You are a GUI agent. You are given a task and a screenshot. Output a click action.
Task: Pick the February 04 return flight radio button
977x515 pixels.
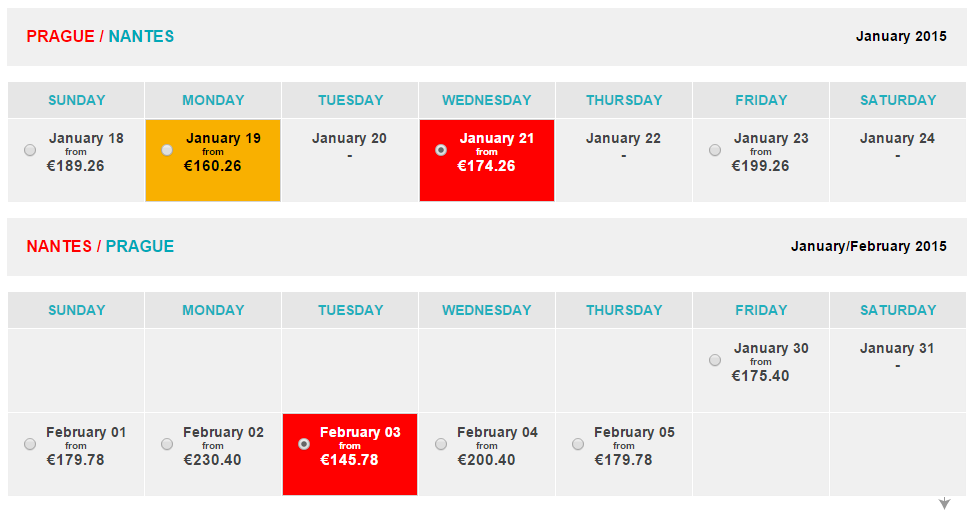point(441,444)
